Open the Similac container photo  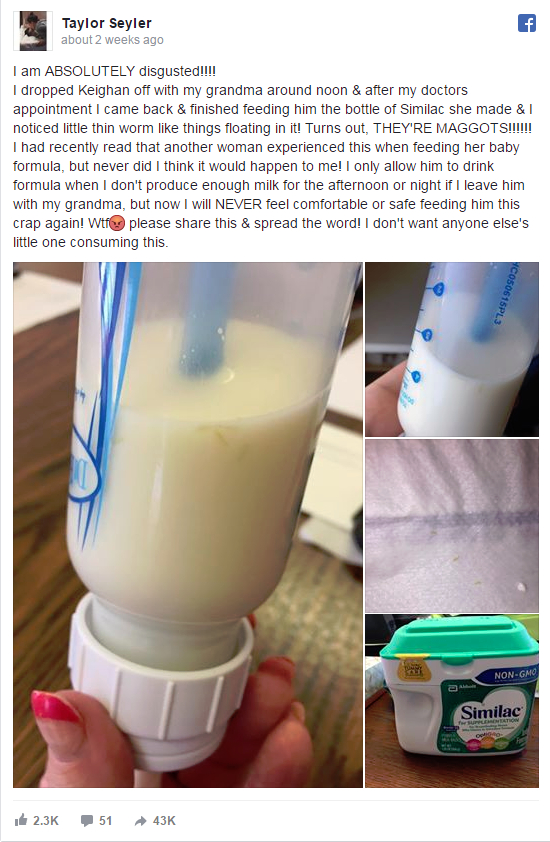452,701
